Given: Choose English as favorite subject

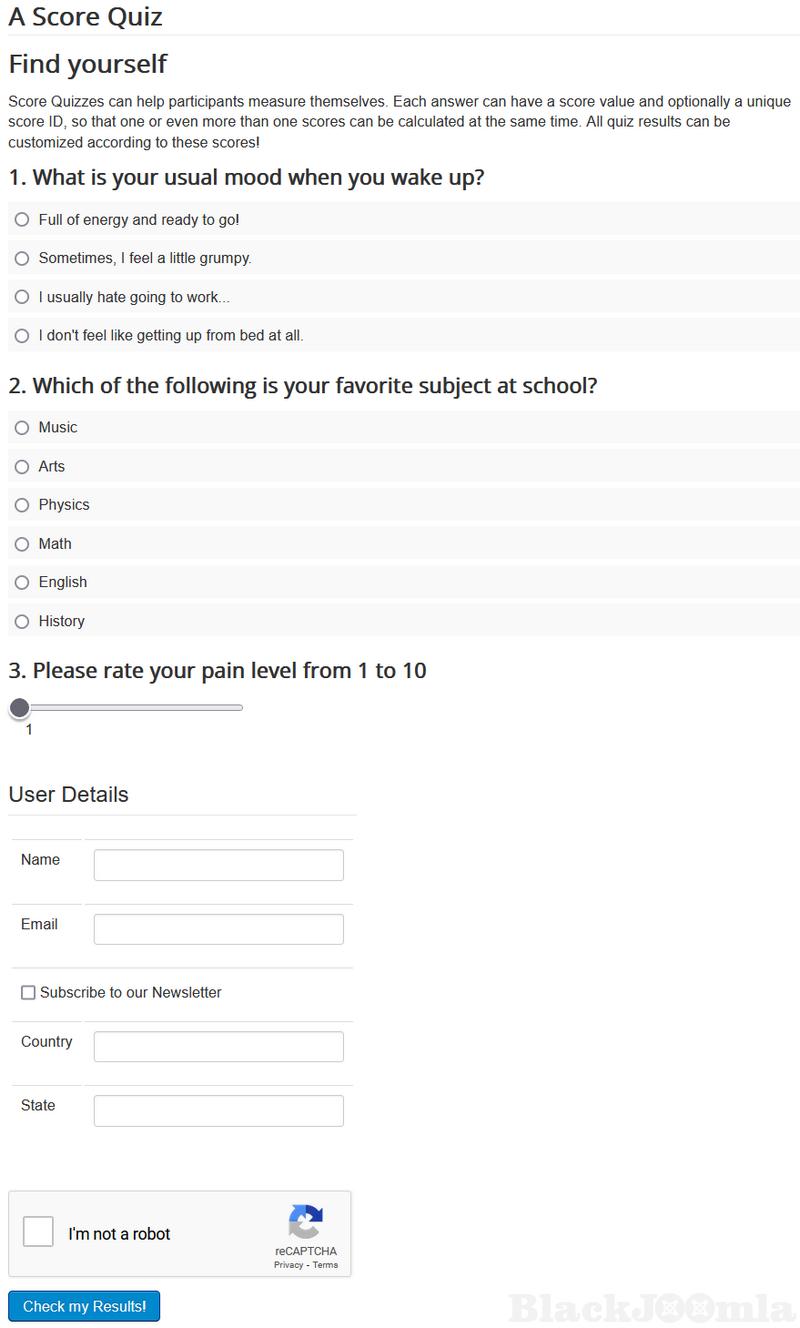Looking at the screenshot, I should (x=22, y=583).
